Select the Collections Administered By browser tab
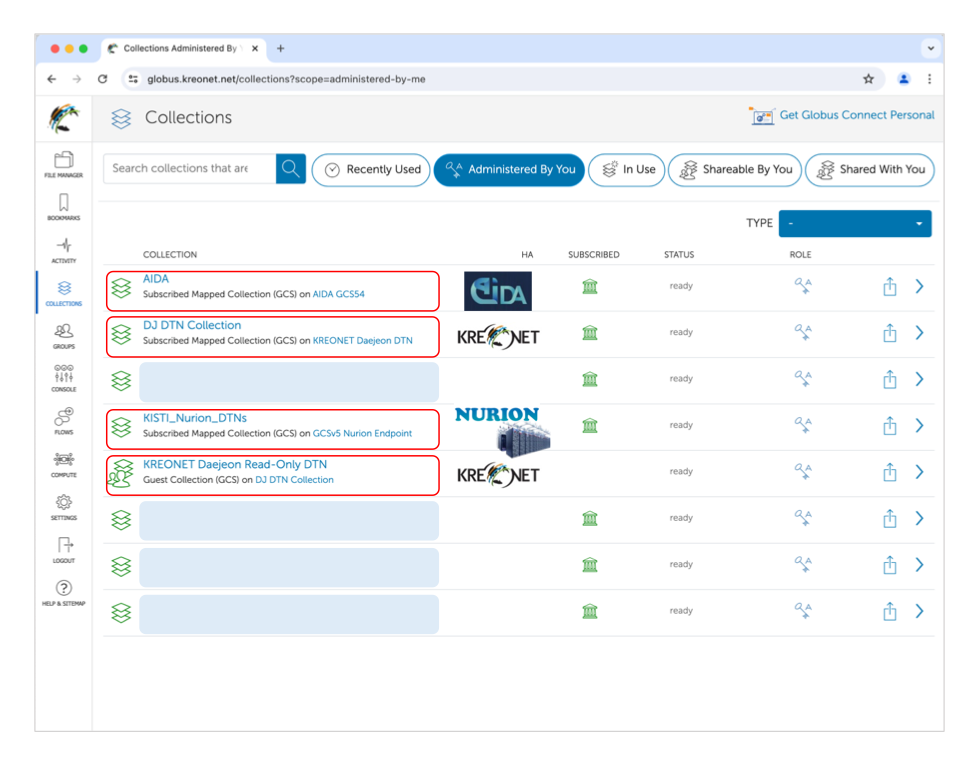Viewport: 980px width, 763px height. click(x=184, y=49)
